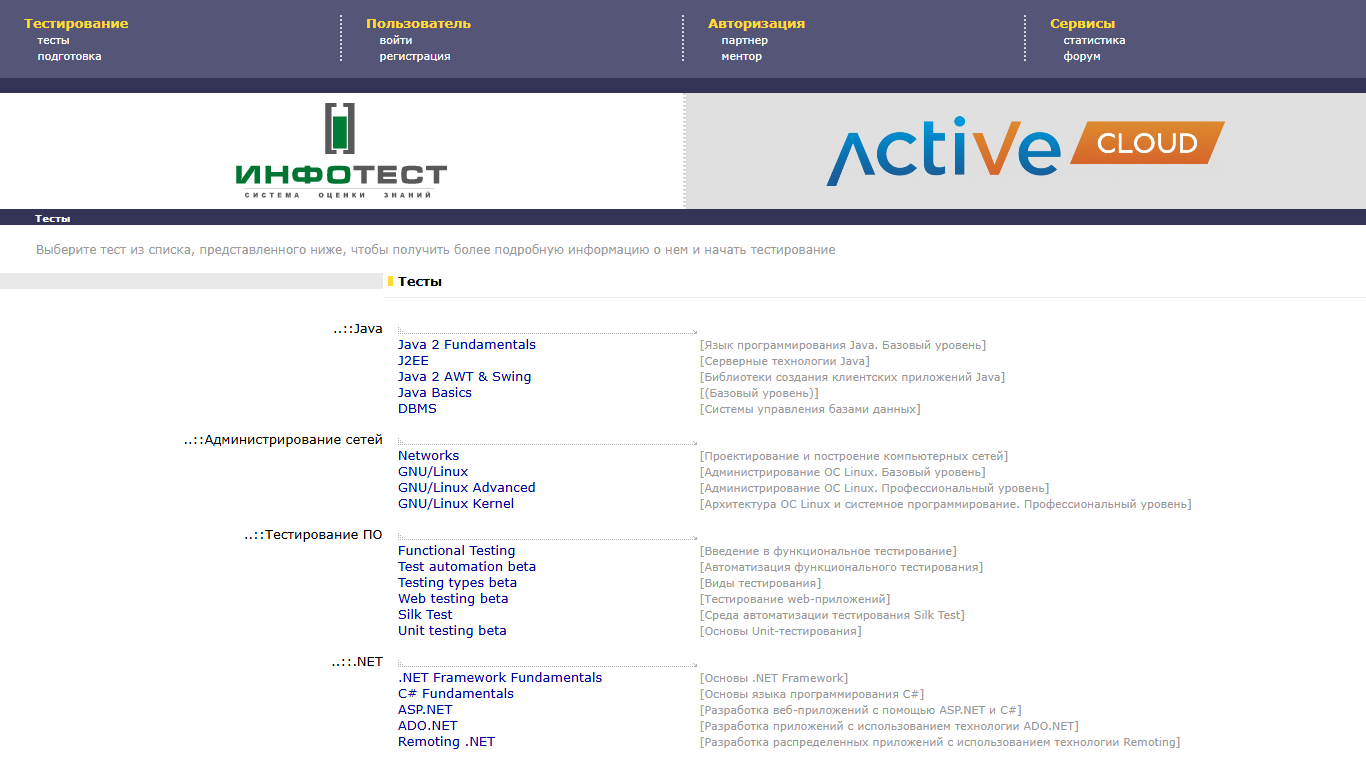1366x768 pixels.
Task: Click the 'Тесты' section heading
Action: tap(420, 282)
